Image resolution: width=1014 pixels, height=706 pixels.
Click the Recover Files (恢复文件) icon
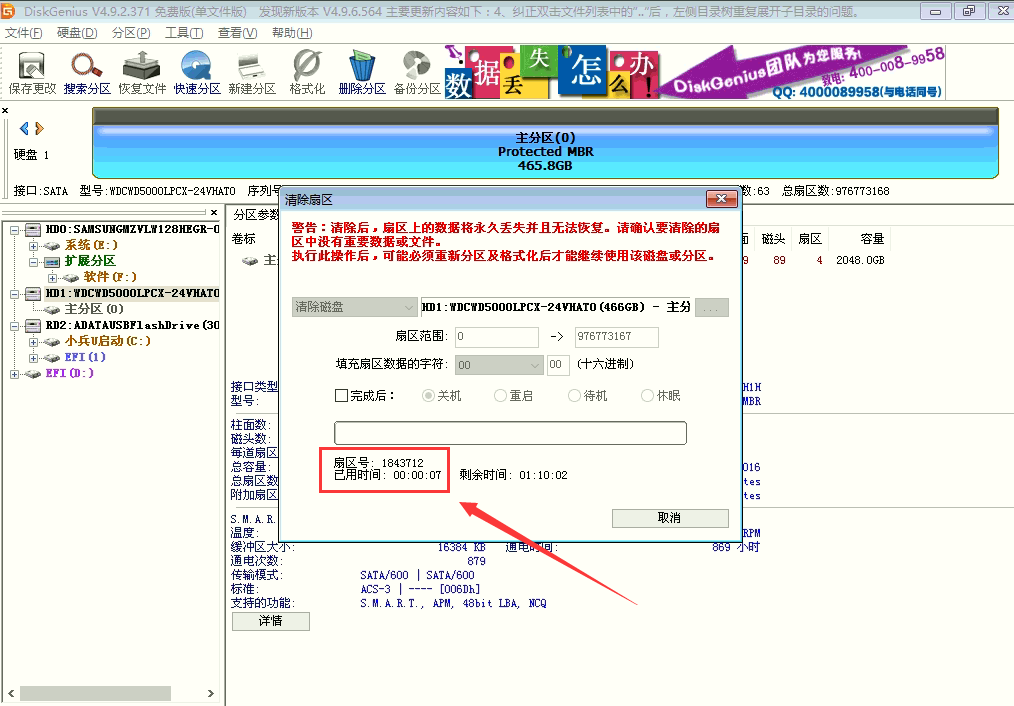142,73
